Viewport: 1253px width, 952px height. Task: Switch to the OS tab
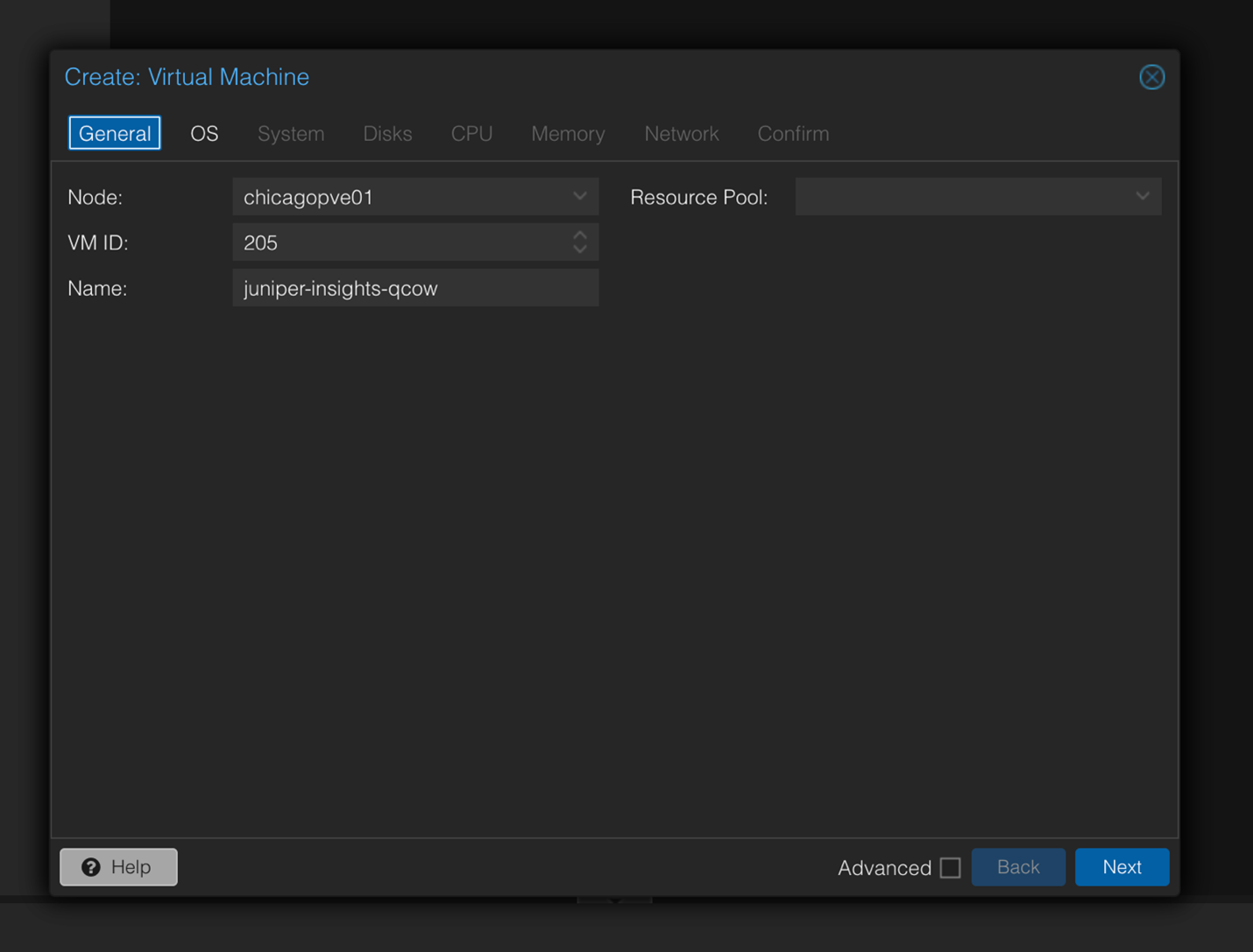tap(204, 133)
